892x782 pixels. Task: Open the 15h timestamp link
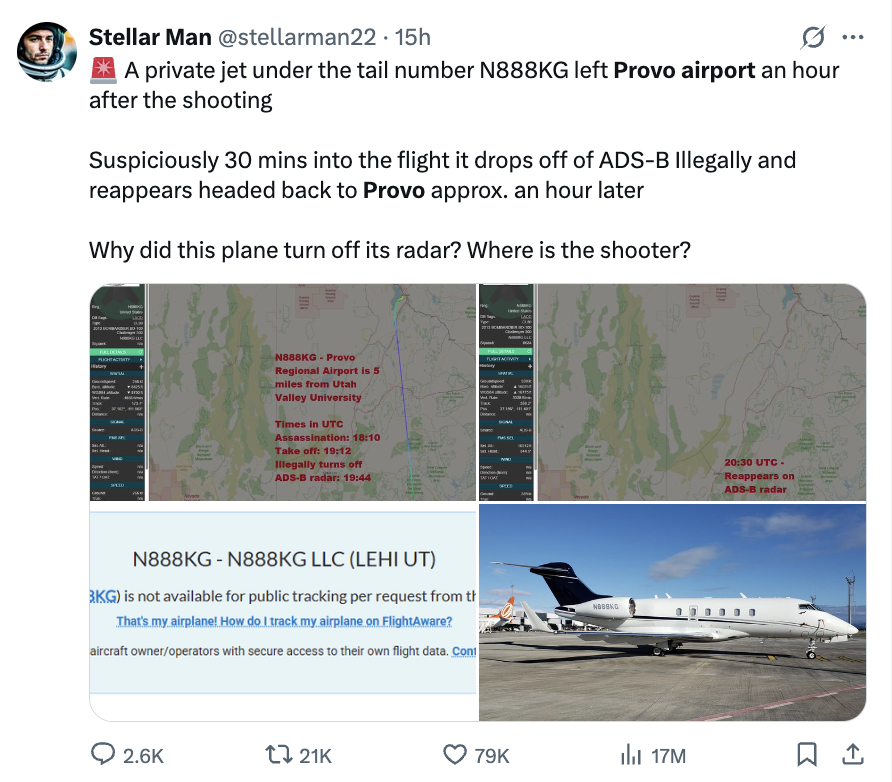(x=413, y=38)
